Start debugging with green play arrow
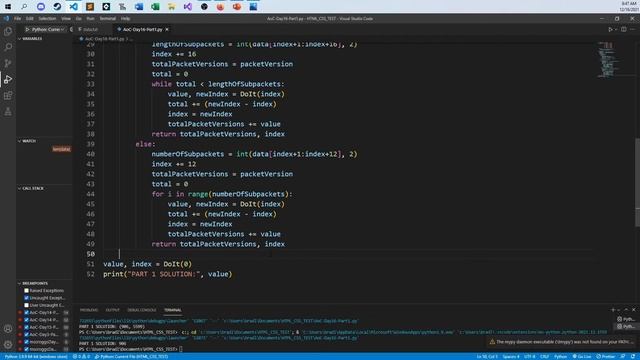This screenshot has width=640, height=360. [x=27, y=29]
